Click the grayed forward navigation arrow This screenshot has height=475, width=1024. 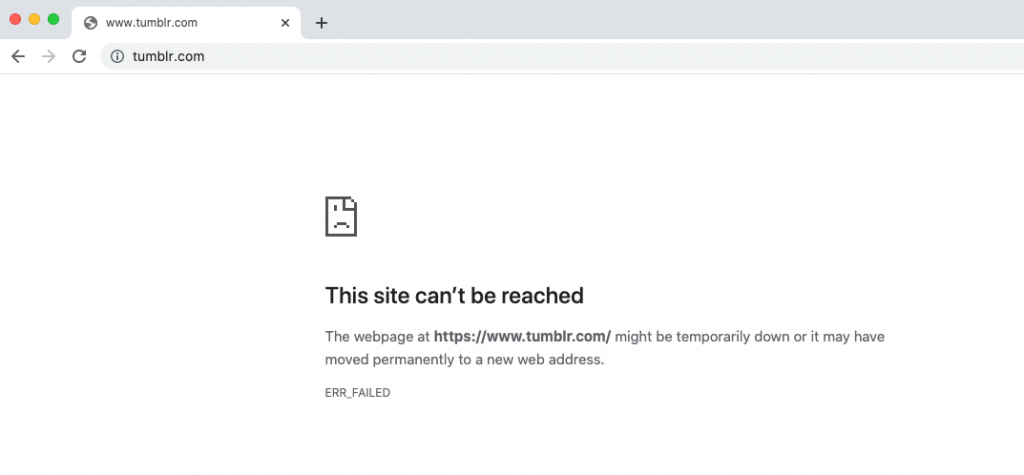click(48, 56)
